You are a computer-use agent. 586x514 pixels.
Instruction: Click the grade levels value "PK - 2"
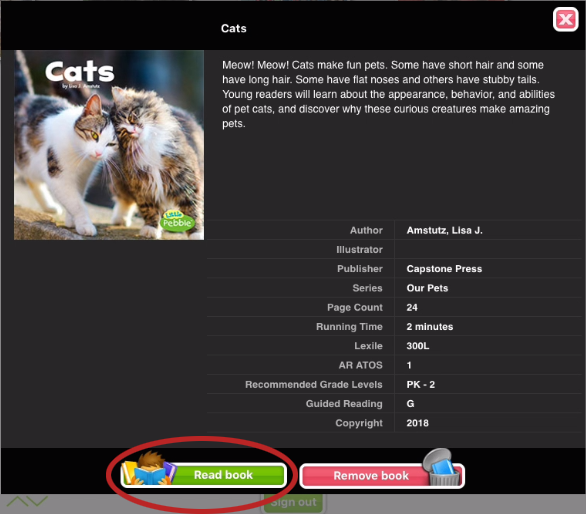420,385
